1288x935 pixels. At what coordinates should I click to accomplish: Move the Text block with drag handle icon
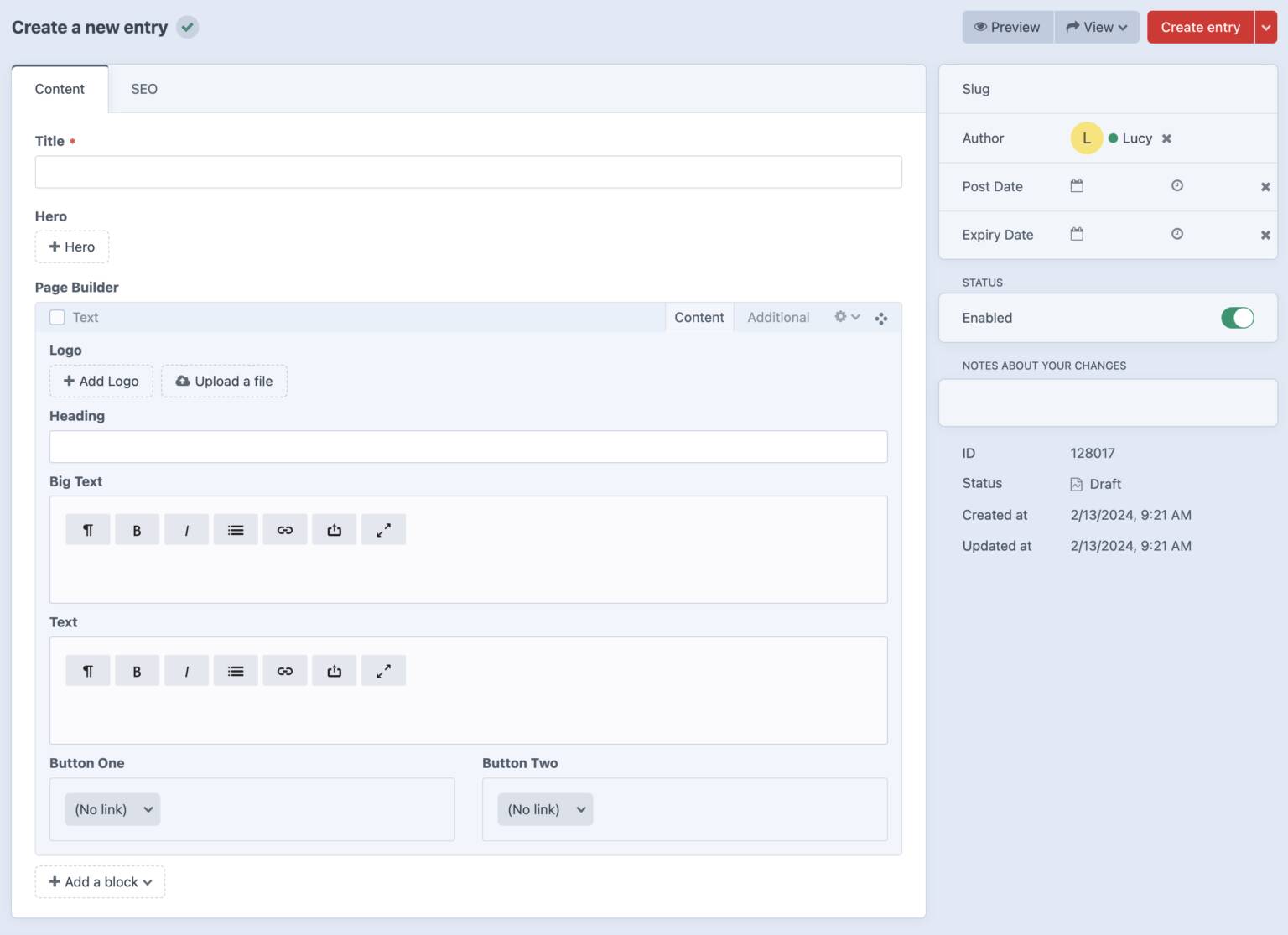pos(880,318)
